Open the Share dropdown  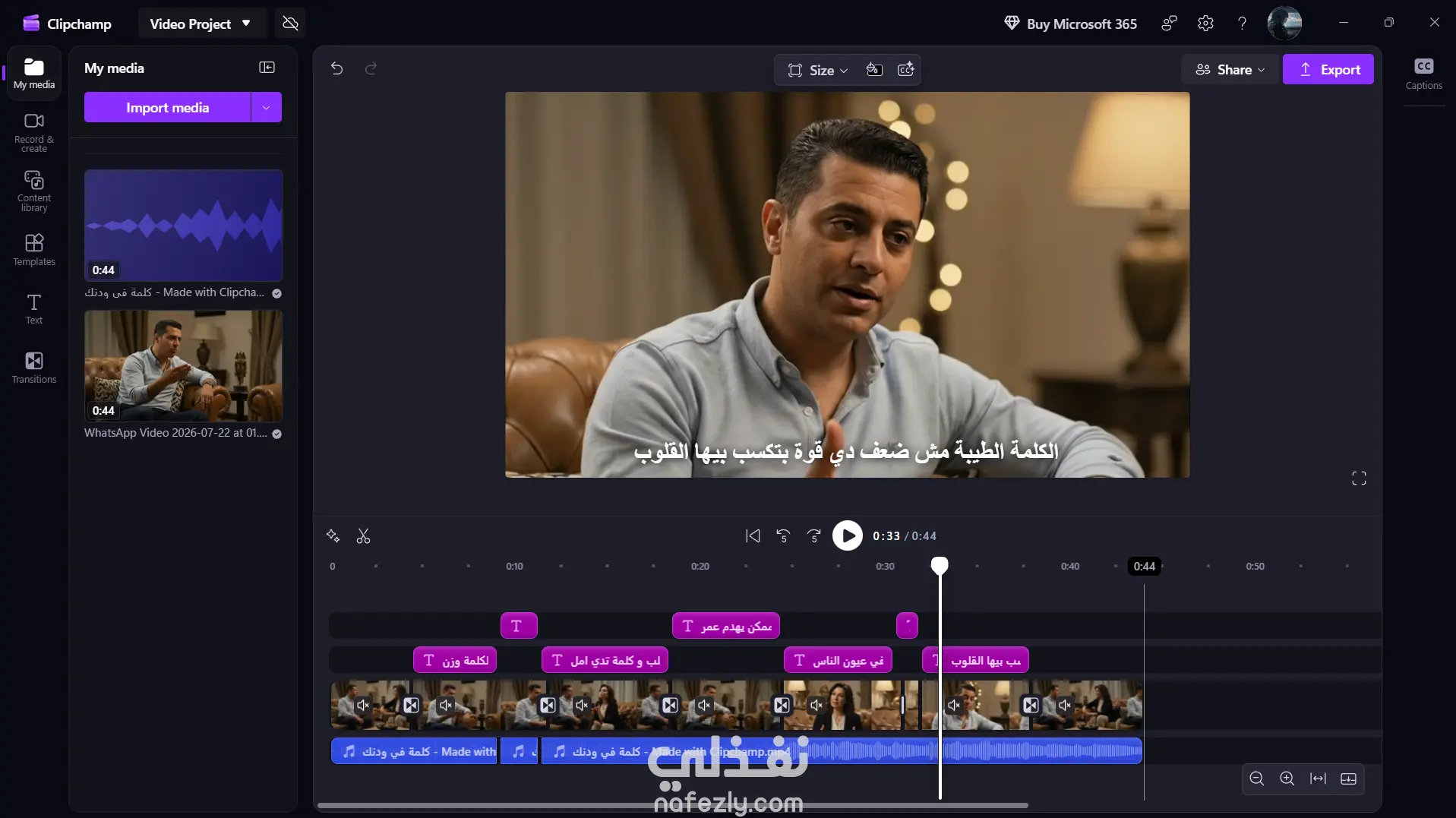[1230, 70]
